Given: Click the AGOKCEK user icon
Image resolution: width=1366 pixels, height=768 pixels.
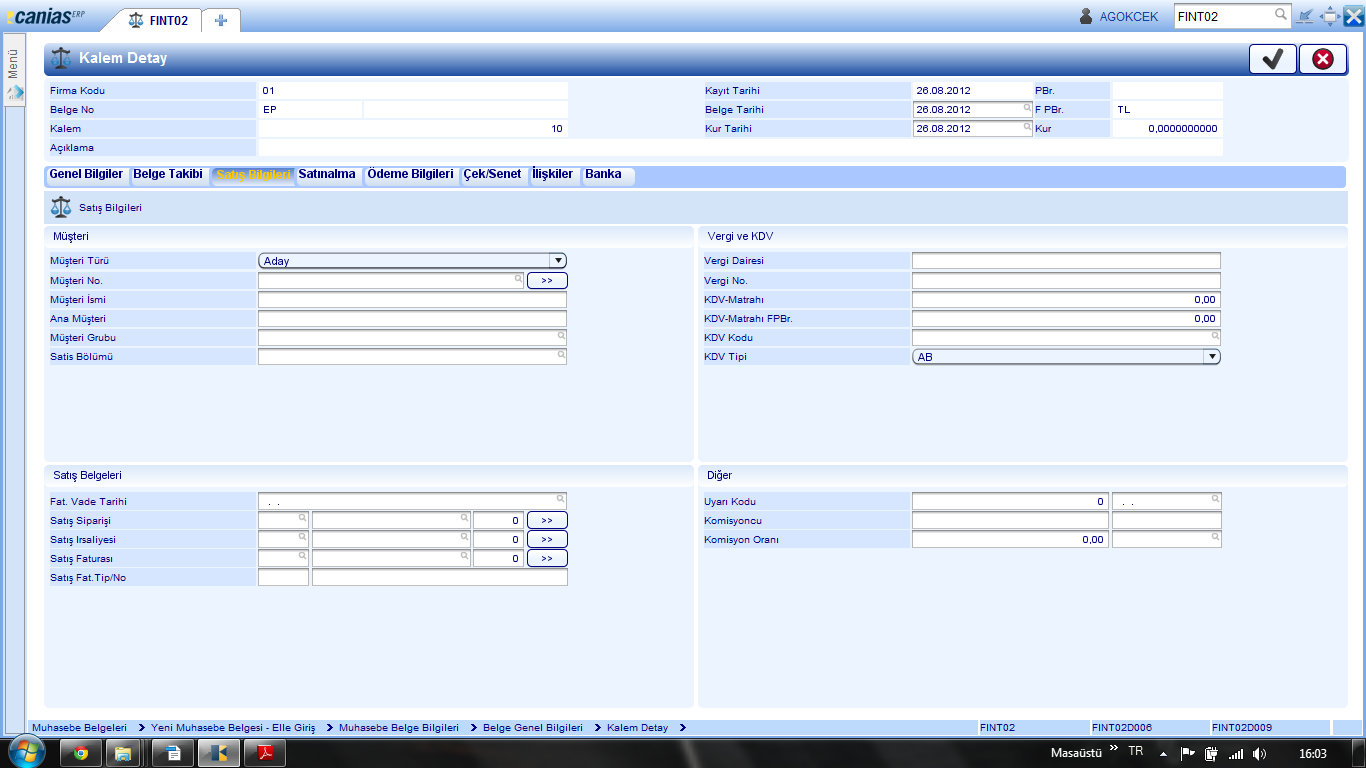Looking at the screenshot, I should [1086, 16].
